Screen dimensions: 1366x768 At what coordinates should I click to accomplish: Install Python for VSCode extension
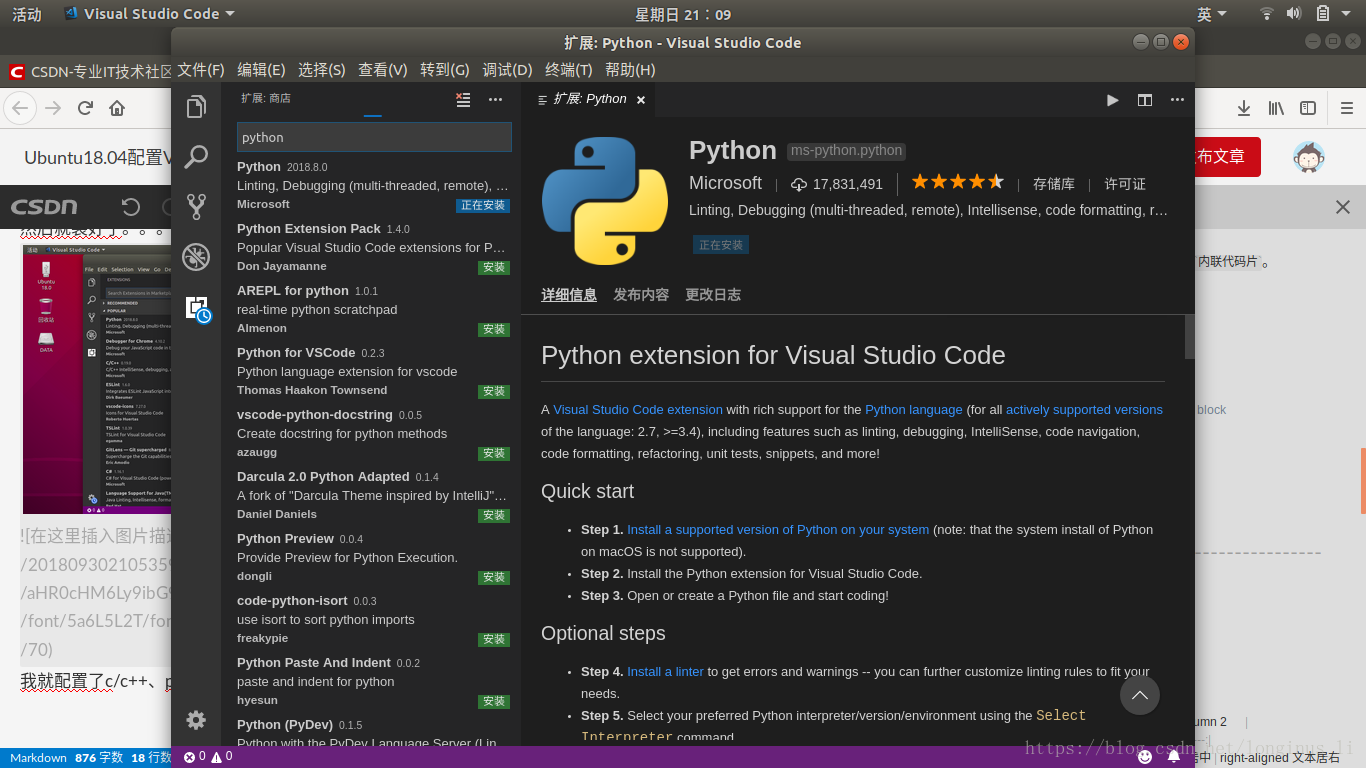(494, 392)
